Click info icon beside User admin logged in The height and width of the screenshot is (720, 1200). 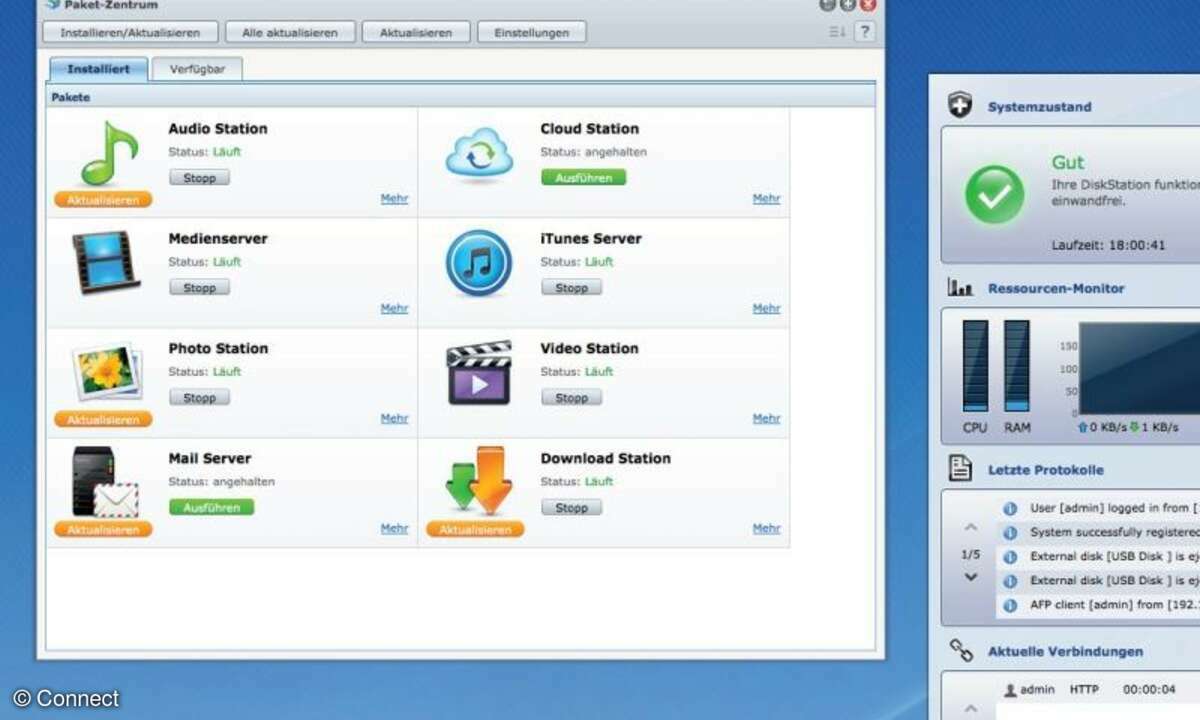(1010, 508)
